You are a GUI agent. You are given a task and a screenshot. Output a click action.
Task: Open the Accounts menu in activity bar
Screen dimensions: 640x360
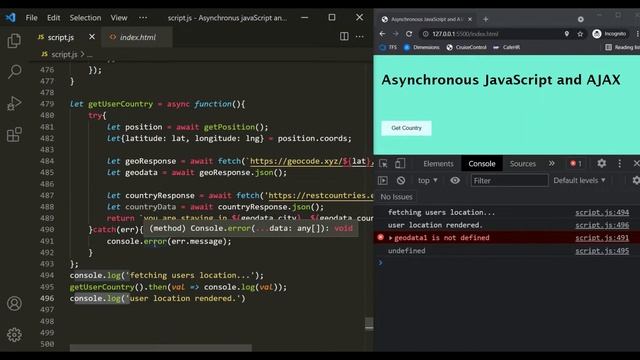(x=14, y=303)
